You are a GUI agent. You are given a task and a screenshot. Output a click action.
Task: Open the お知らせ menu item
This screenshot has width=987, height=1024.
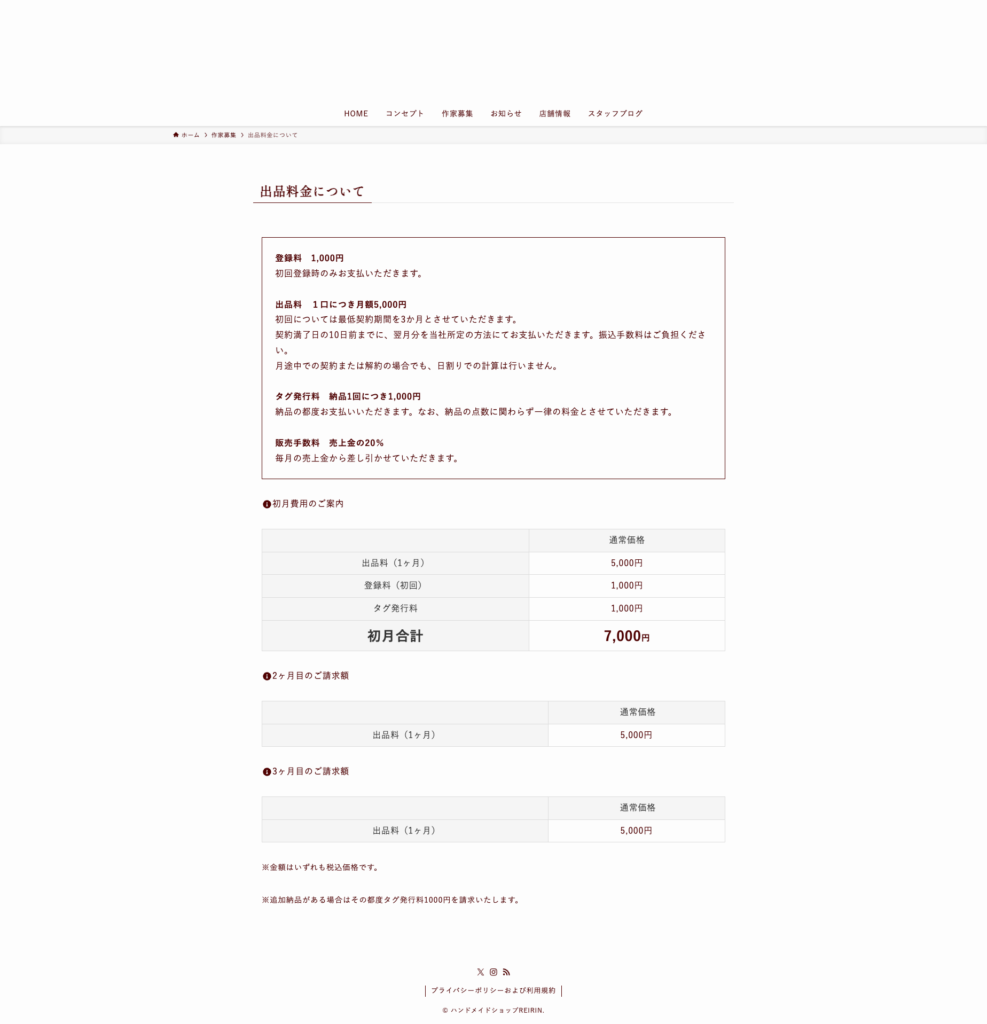click(506, 114)
